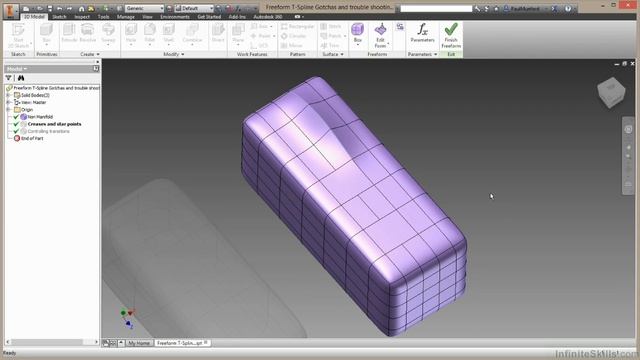Click the help question mark icon in title bar
Image resolution: width=640 pixels, height=360 pixels.
[568, 8]
